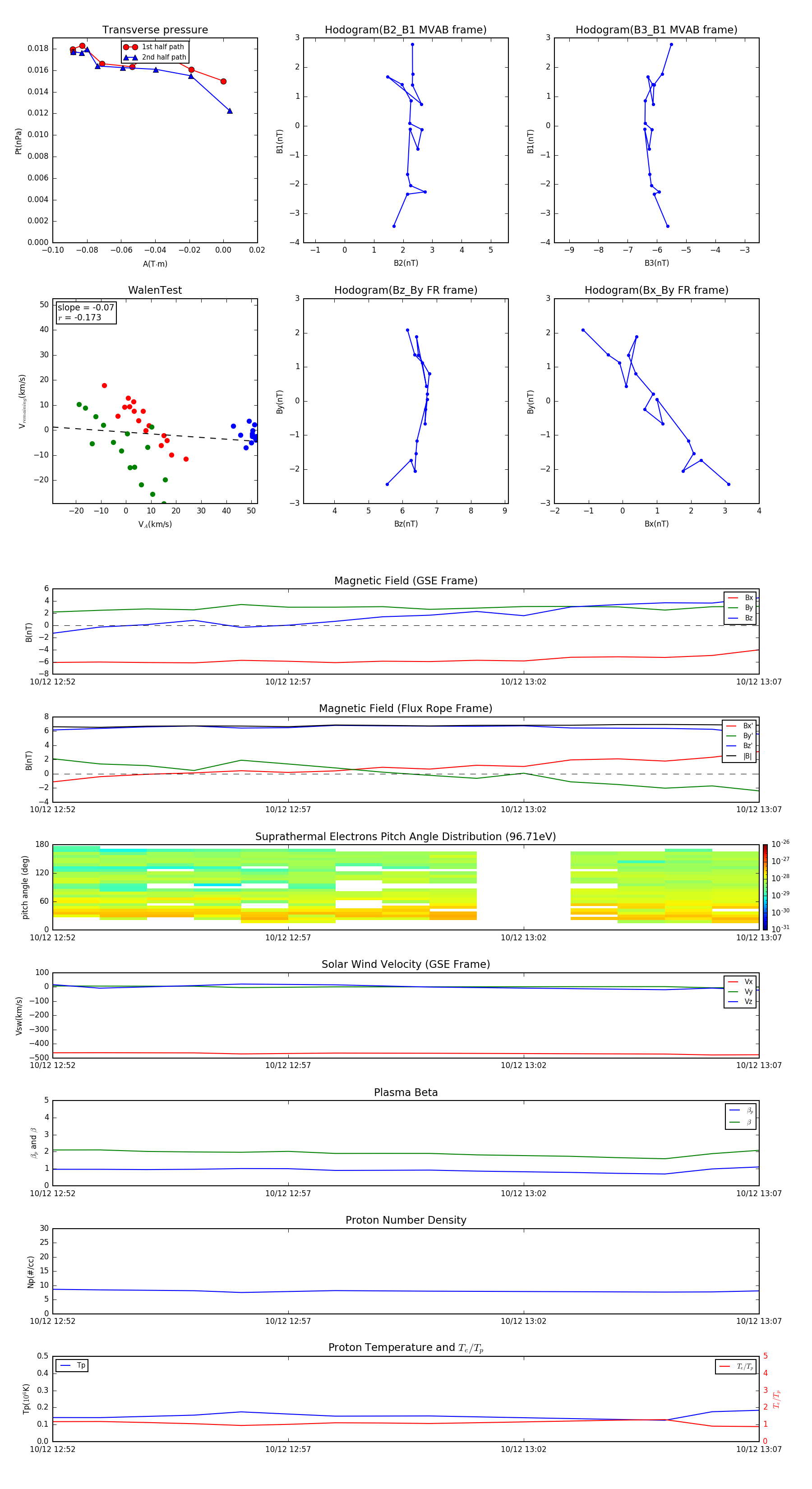Click the 'Solar Wind Velocity (GSE Frame)' title
The width and height of the screenshot is (812, 1489).
pos(406,965)
